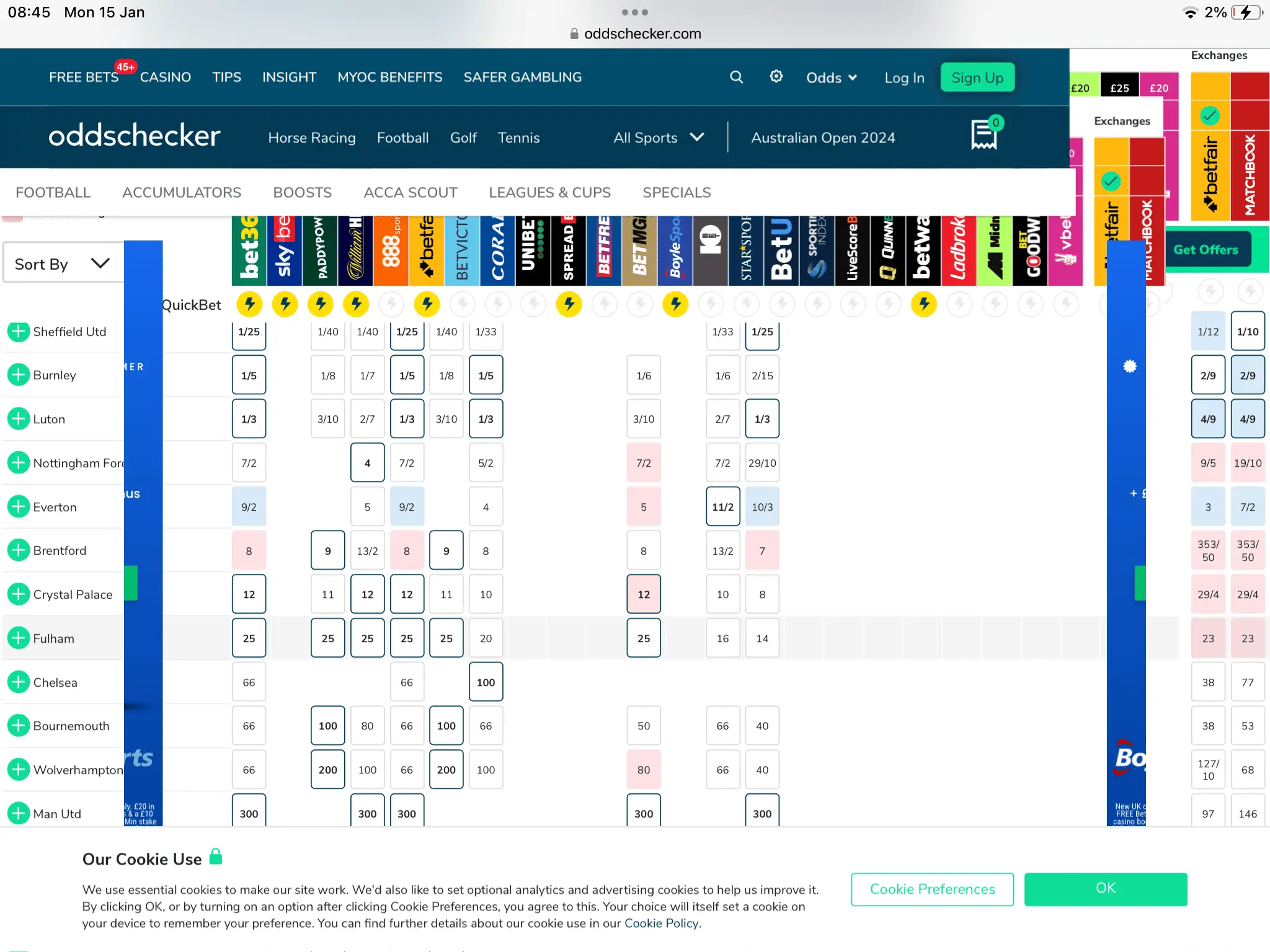The height and width of the screenshot is (952, 1270).
Task: Add Everton using its plus toggle
Action: (19, 506)
